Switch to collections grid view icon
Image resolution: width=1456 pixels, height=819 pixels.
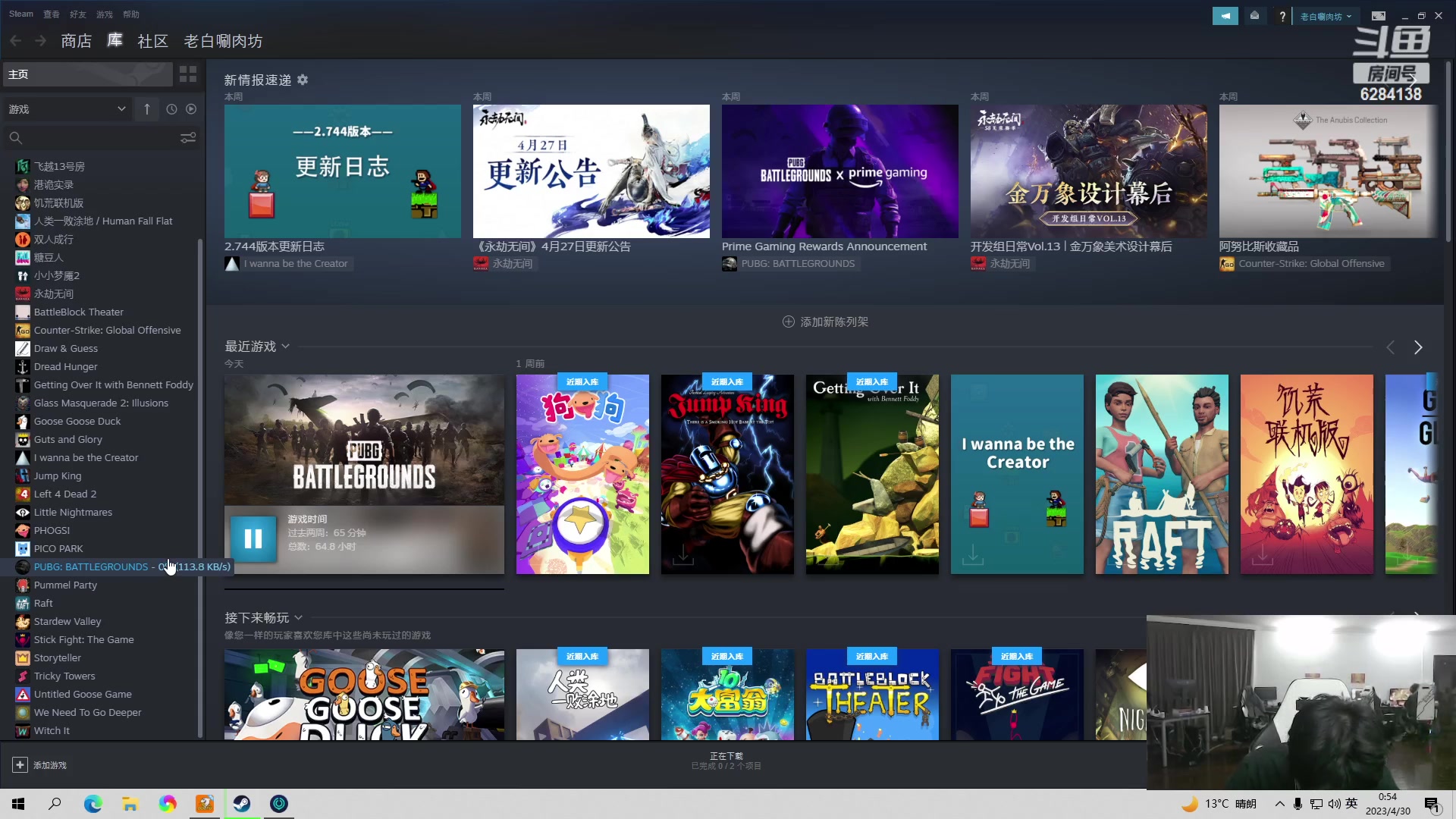tap(188, 74)
